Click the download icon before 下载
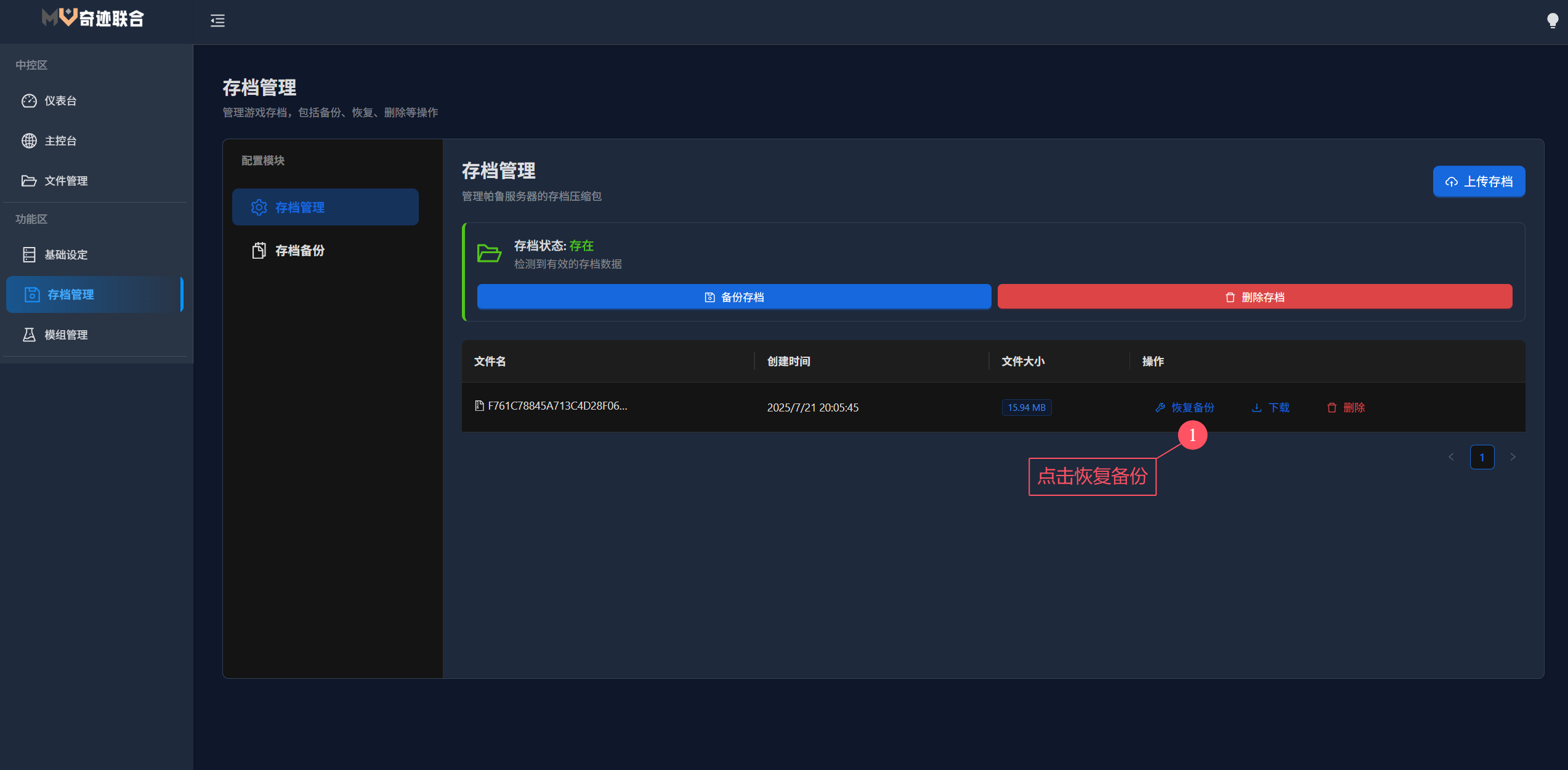 1256,408
